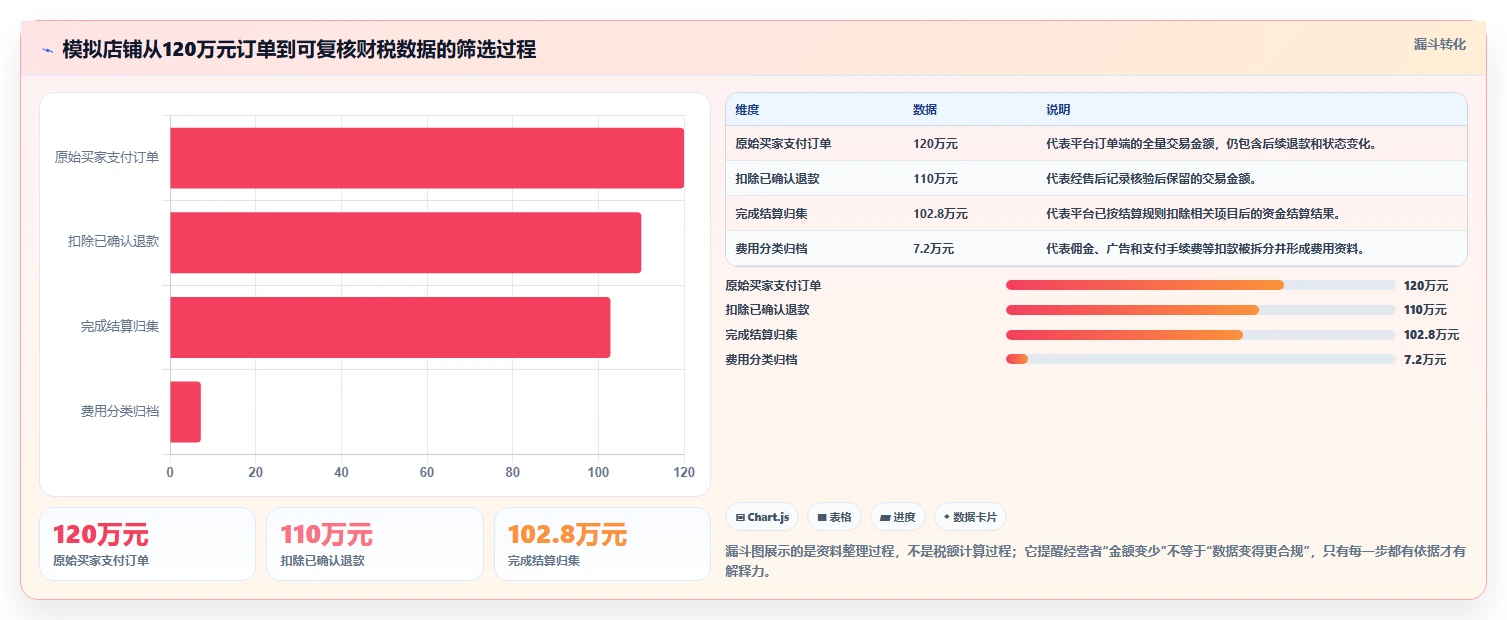Click the 表格 tag chip
Image resolution: width=1507 pixels, height=620 pixels.
pos(834,517)
